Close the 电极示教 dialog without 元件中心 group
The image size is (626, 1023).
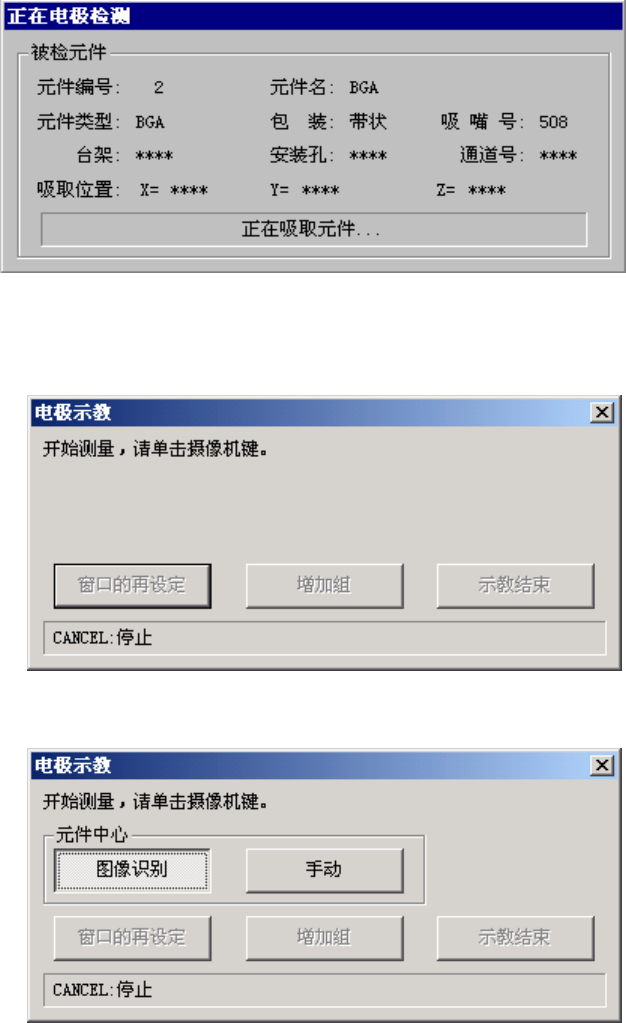pos(602,412)
